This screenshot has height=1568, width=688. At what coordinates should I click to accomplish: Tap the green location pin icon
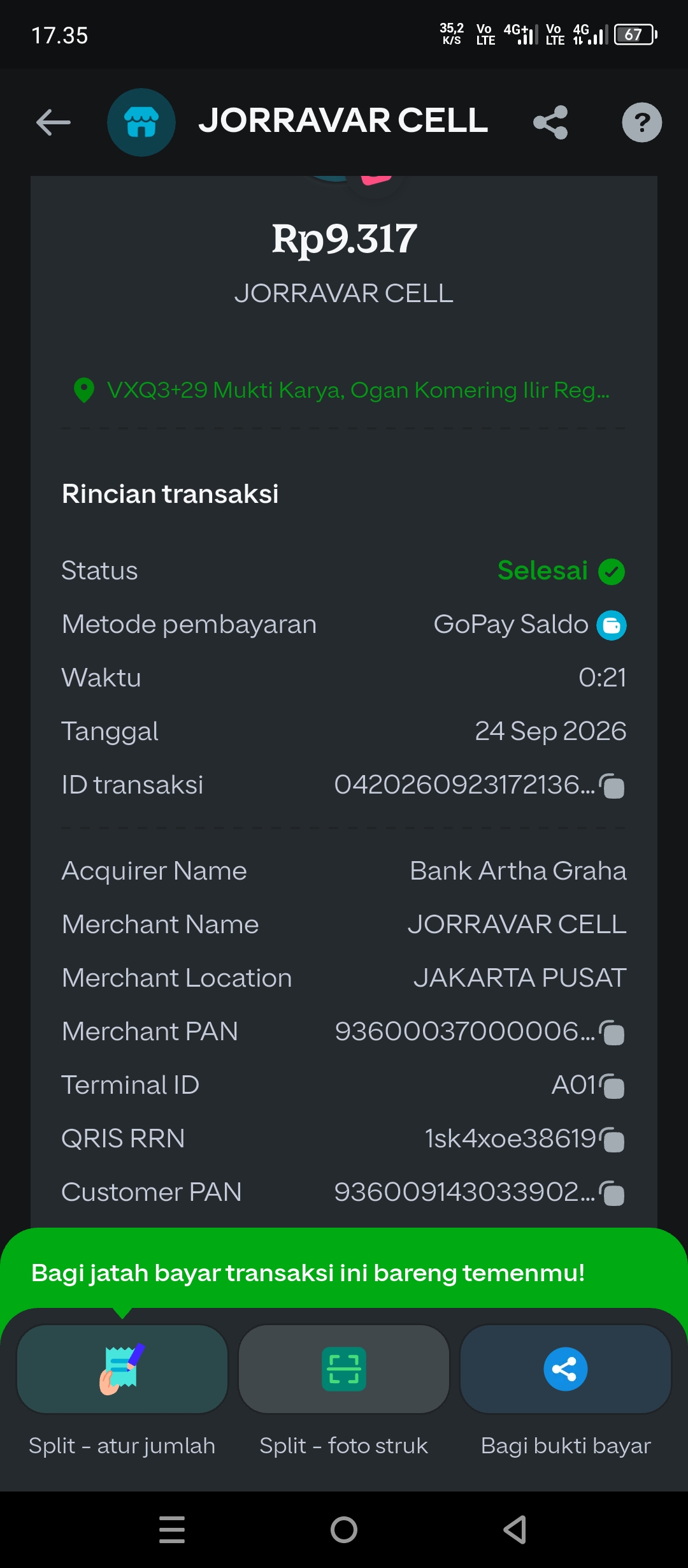(84, 390)
